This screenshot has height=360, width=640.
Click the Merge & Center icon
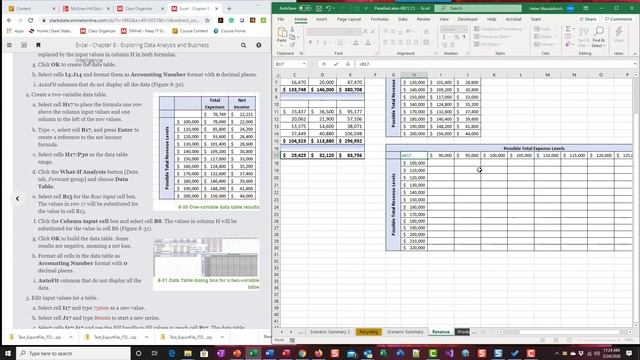coord(426,42)
